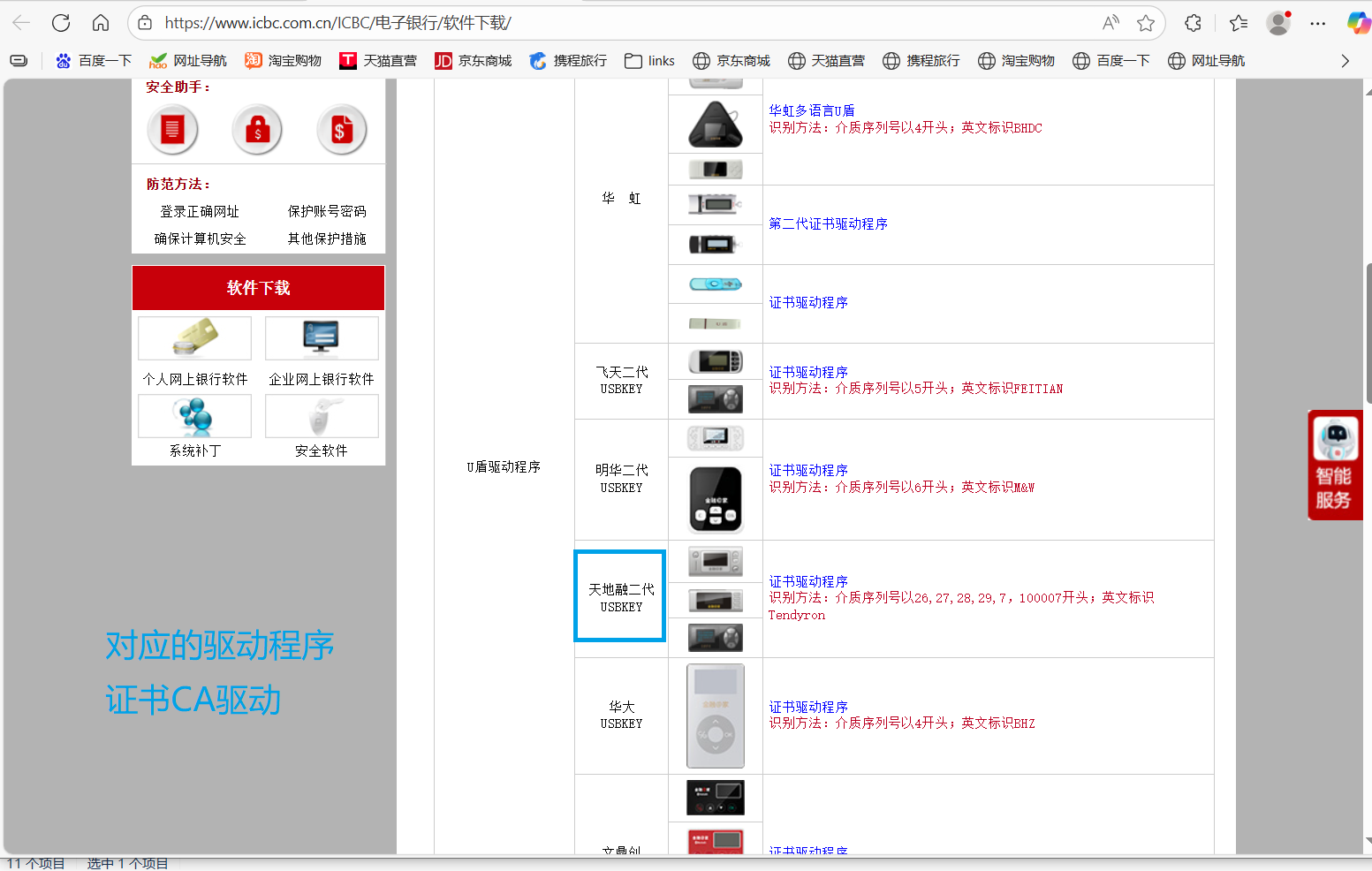
Task: Click the bank card 个人网上银行软件 image
Action: click(x=195, y=337)
